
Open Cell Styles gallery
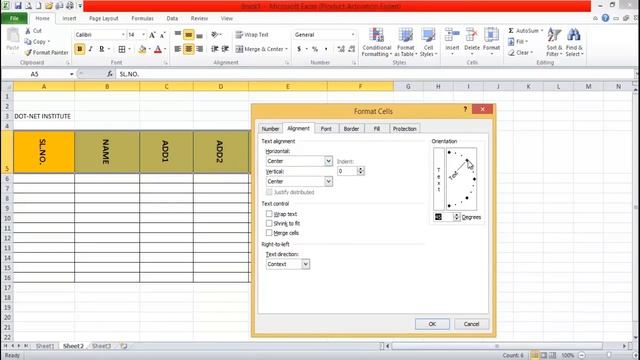pyautogui.click(x=428, y=42)
